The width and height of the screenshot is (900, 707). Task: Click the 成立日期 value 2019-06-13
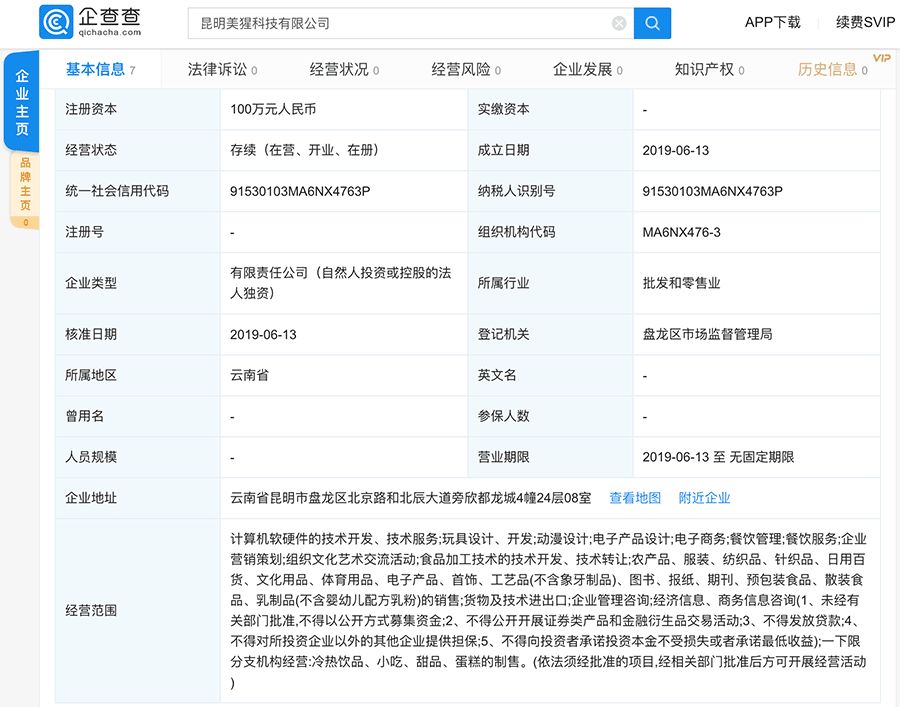(676, 150)
